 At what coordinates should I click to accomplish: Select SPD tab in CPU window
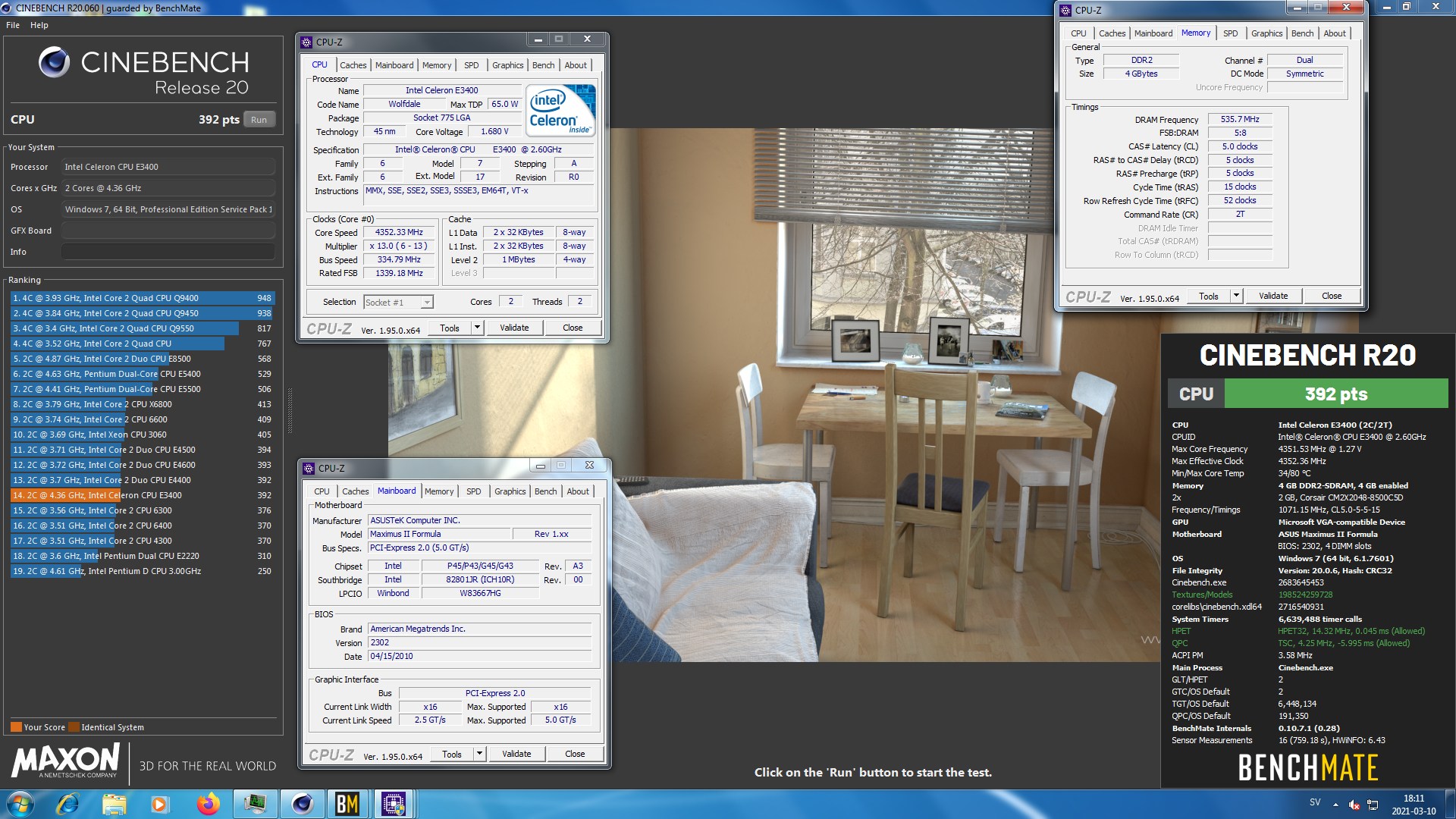point(471,65)
